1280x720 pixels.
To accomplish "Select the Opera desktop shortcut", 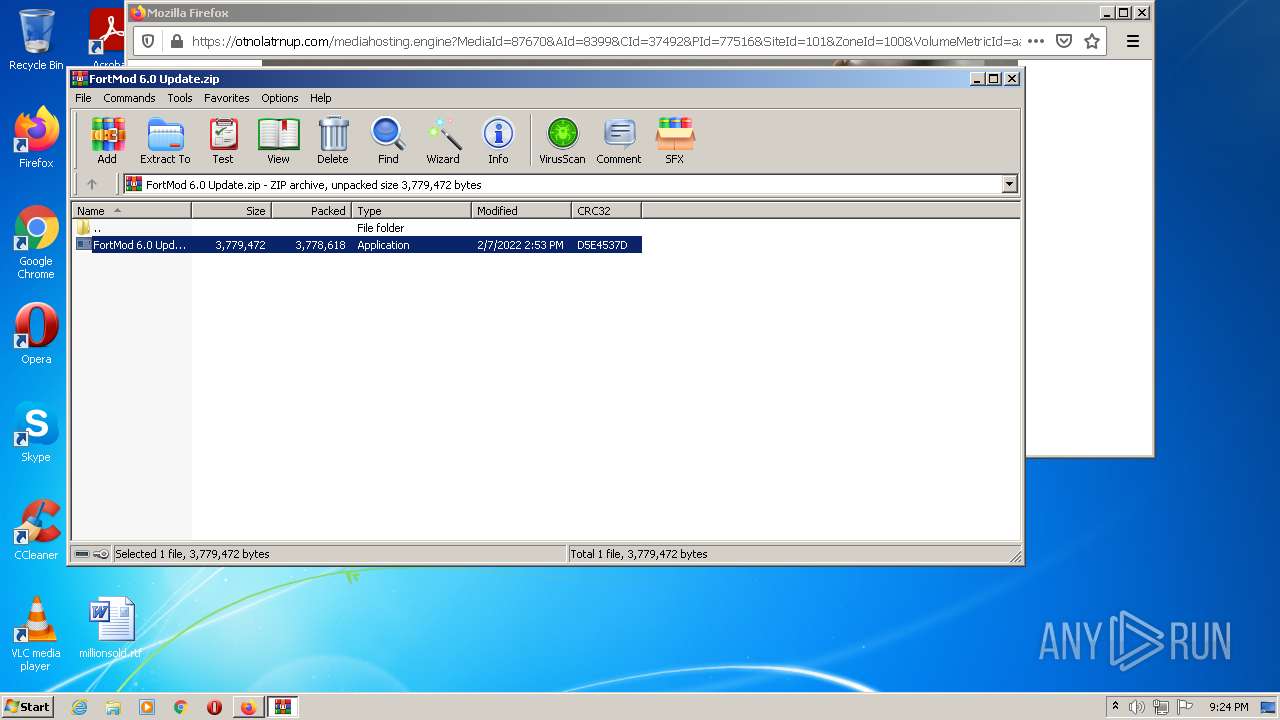I will click(36, 333).
